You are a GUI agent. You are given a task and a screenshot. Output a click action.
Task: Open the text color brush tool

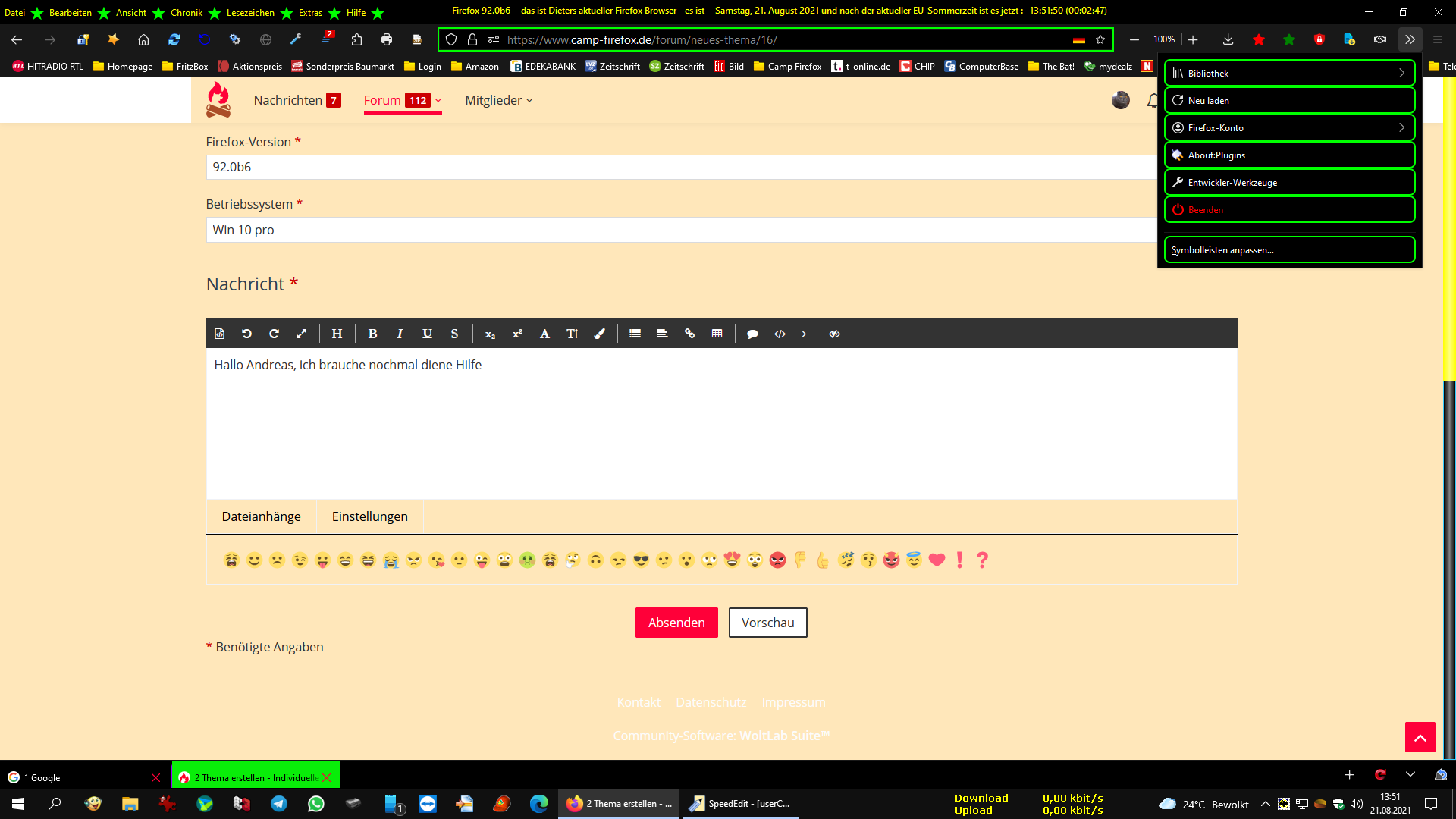[599, 334]
